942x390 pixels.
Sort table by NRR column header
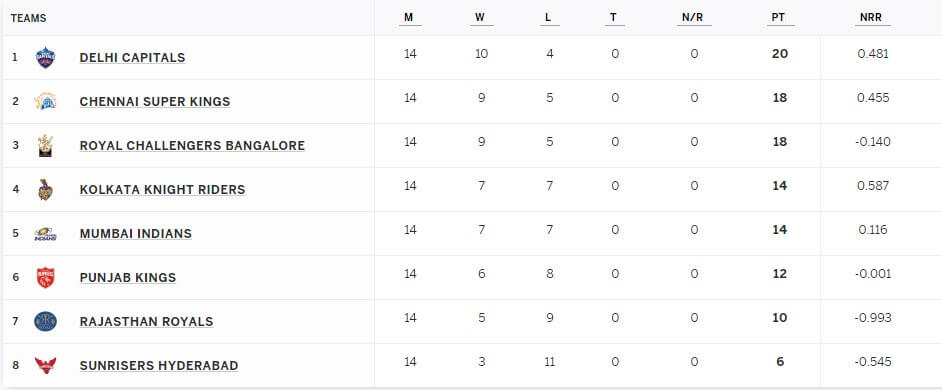[x=871, y=18]
